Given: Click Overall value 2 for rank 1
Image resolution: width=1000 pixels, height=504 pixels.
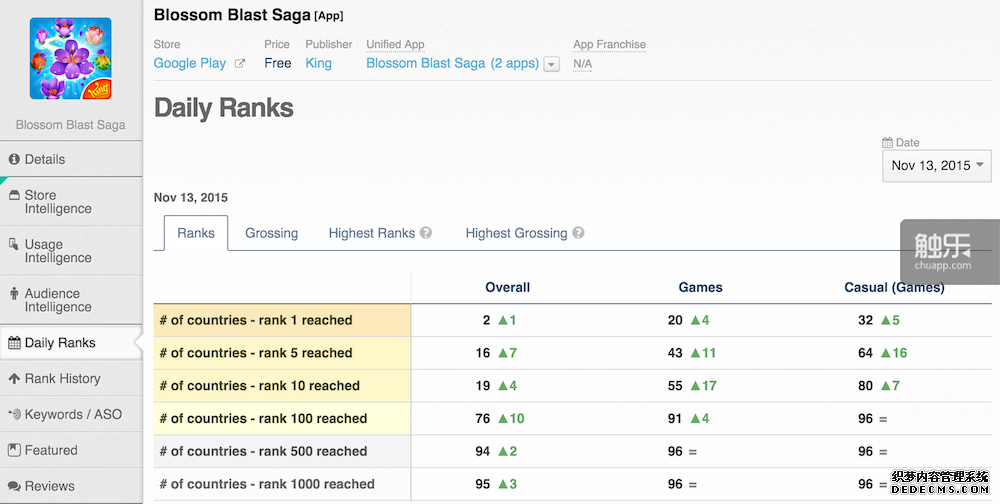Looking at the screenshot, I should coord(487,320).
